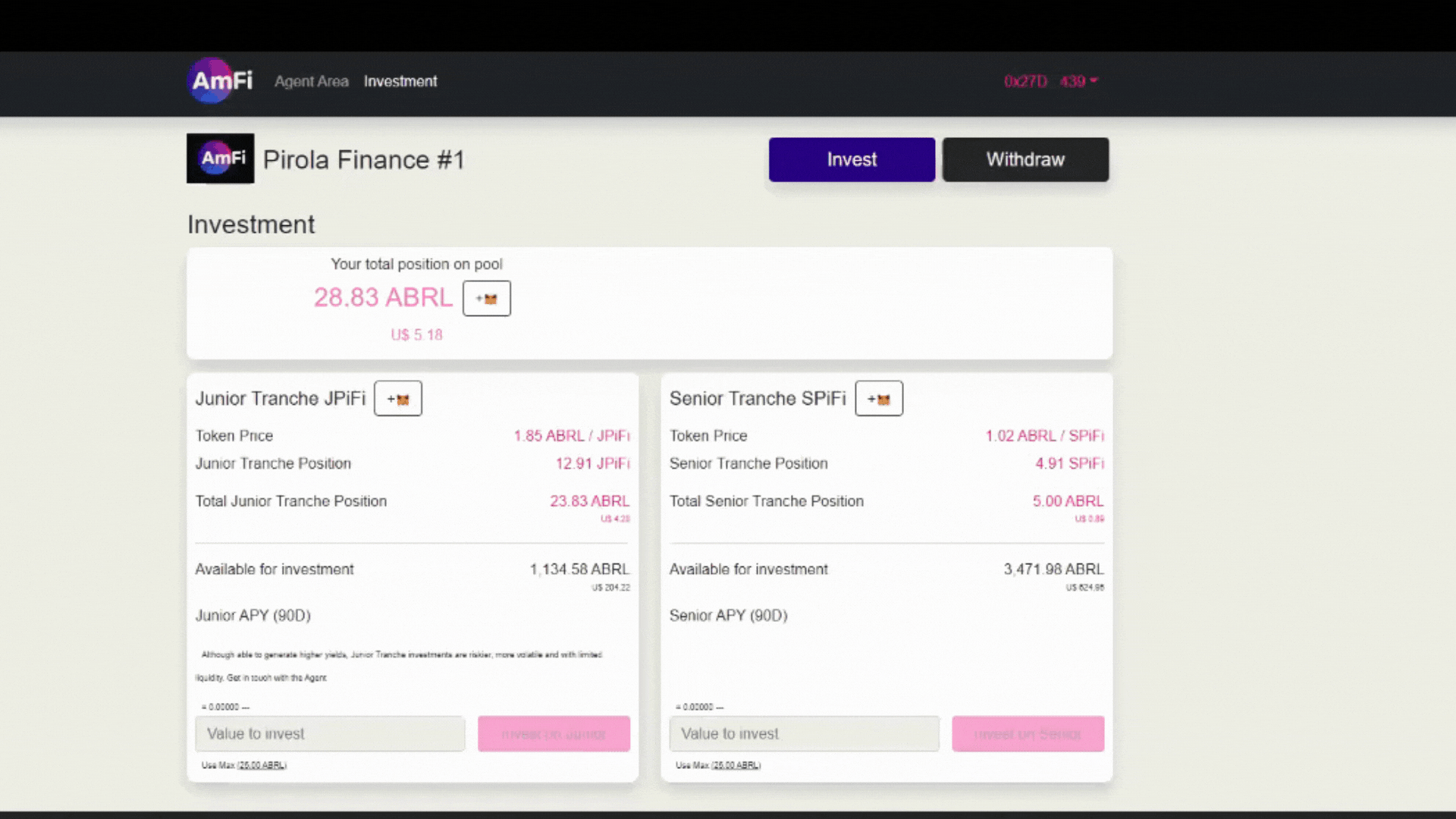Viewport: 1456px width, 819px height.
Task: Add SPiFi token to MetaMask
Action: click(878, 399)
